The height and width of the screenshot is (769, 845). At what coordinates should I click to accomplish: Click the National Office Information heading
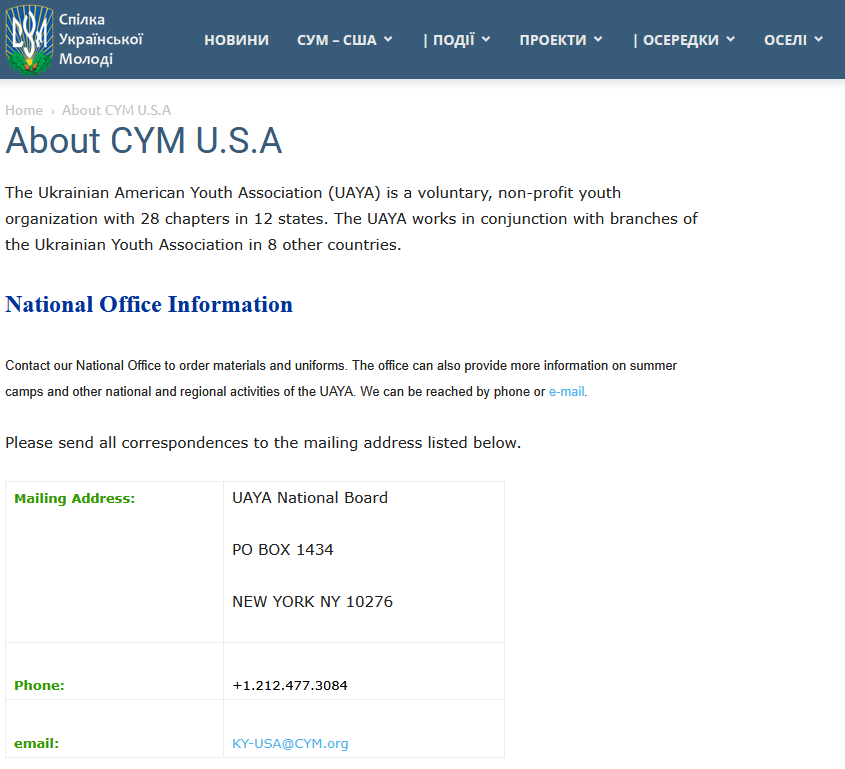[x=149, y=305]
